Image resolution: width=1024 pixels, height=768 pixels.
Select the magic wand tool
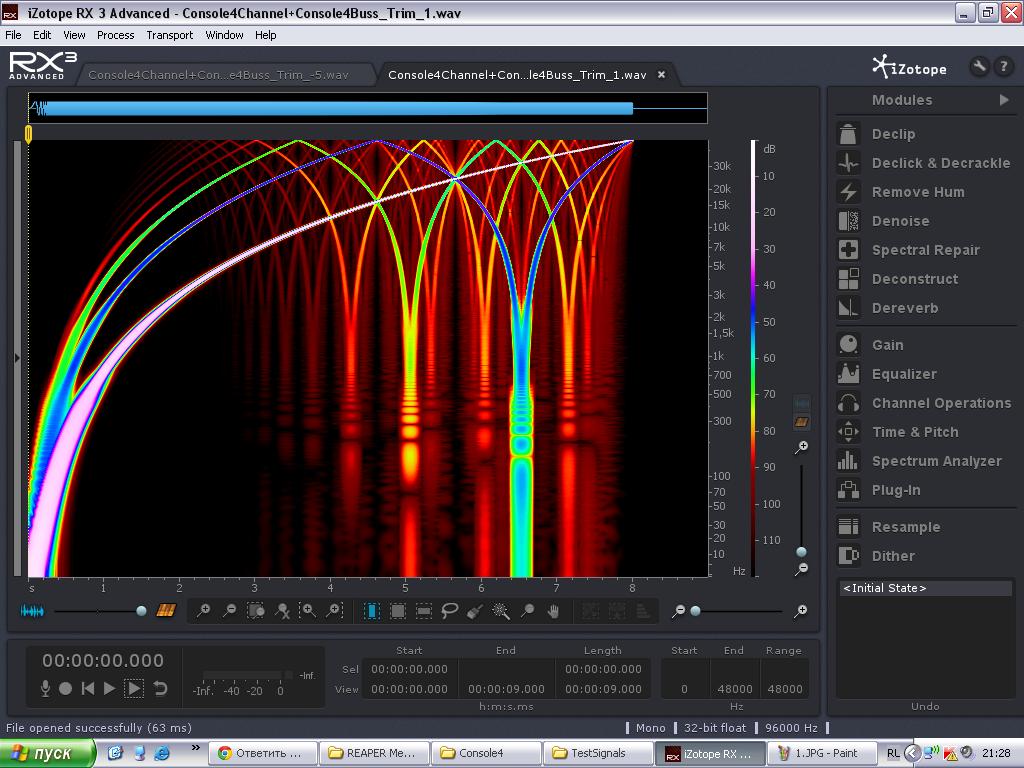click(x=501, y=610)
